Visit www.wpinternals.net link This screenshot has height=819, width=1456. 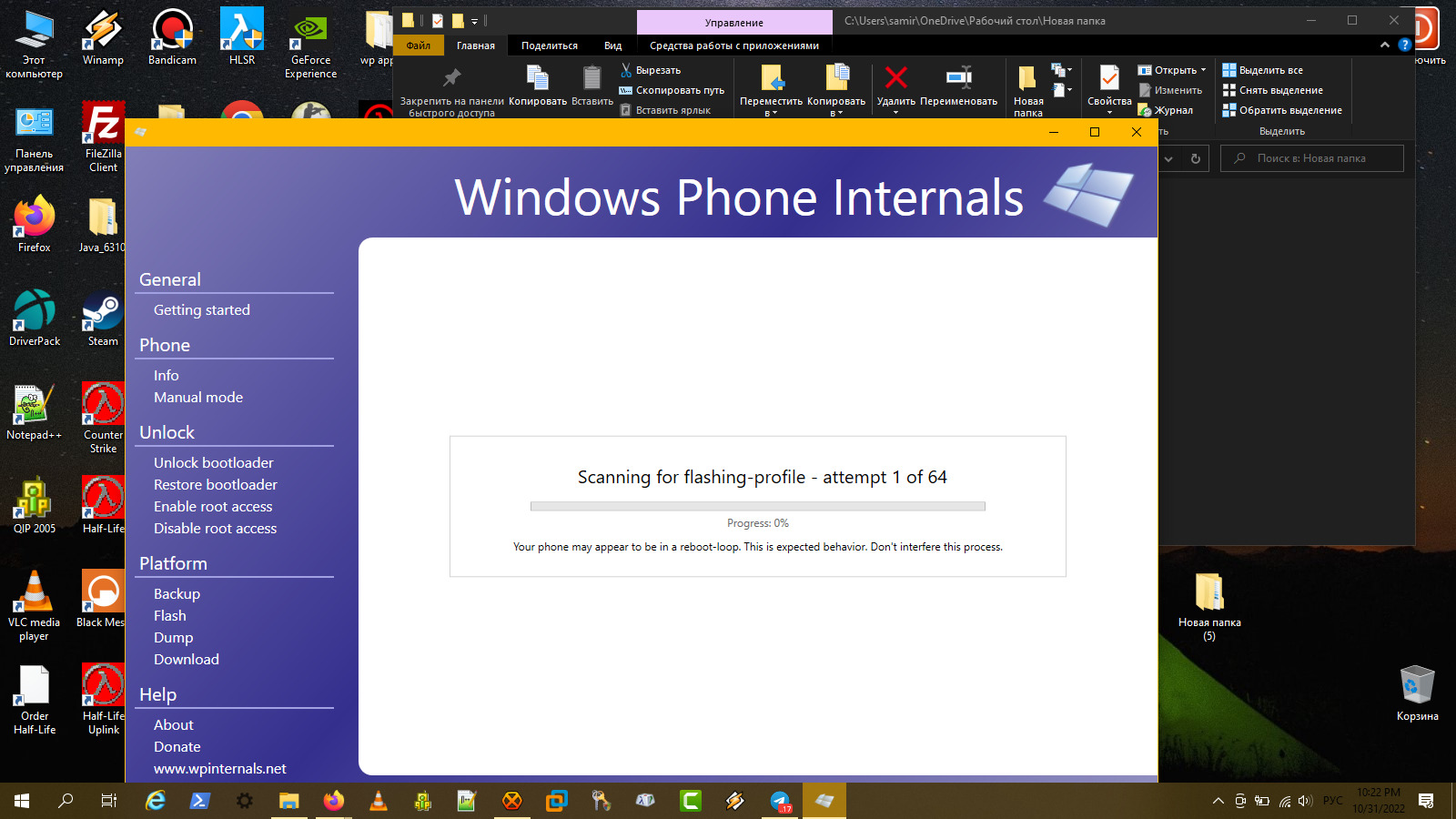click(219, 769)
